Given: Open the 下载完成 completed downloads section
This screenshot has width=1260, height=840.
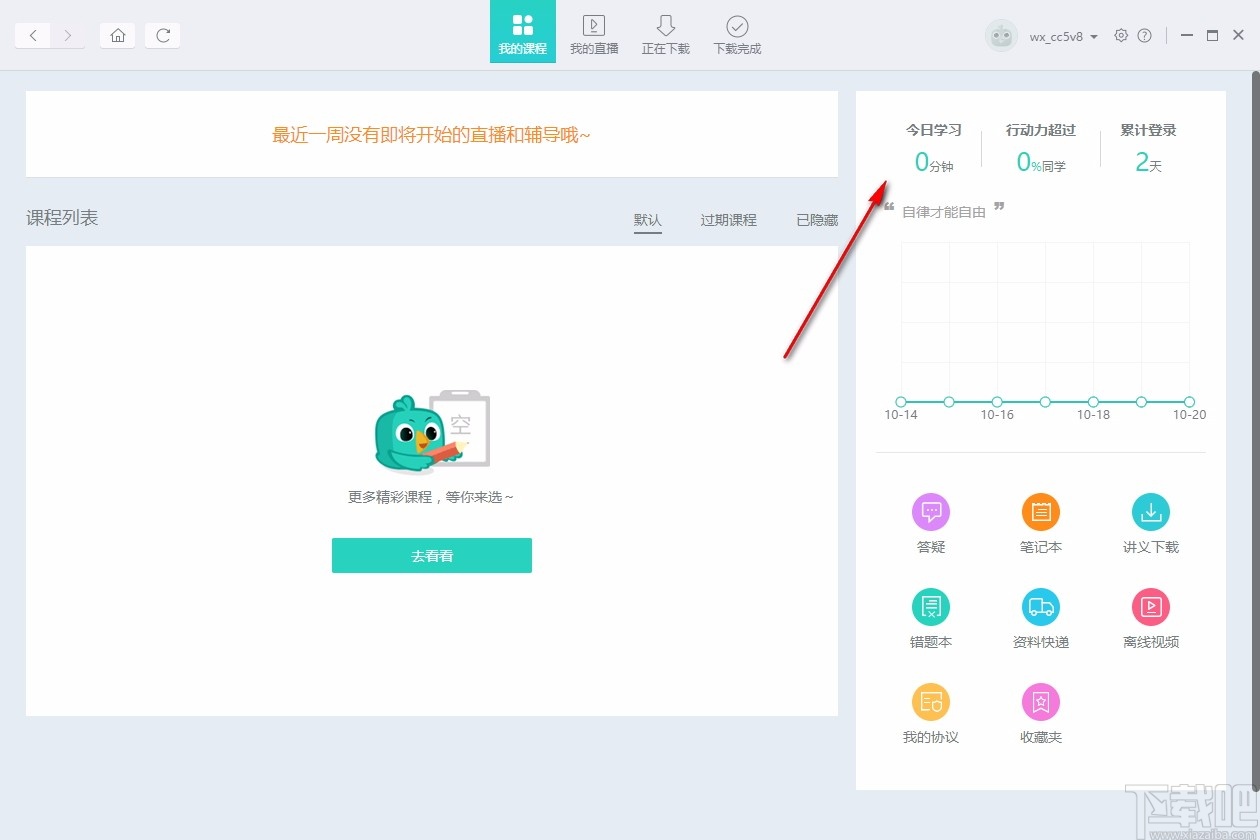Looking at the screenshot, I should point(737,32).
